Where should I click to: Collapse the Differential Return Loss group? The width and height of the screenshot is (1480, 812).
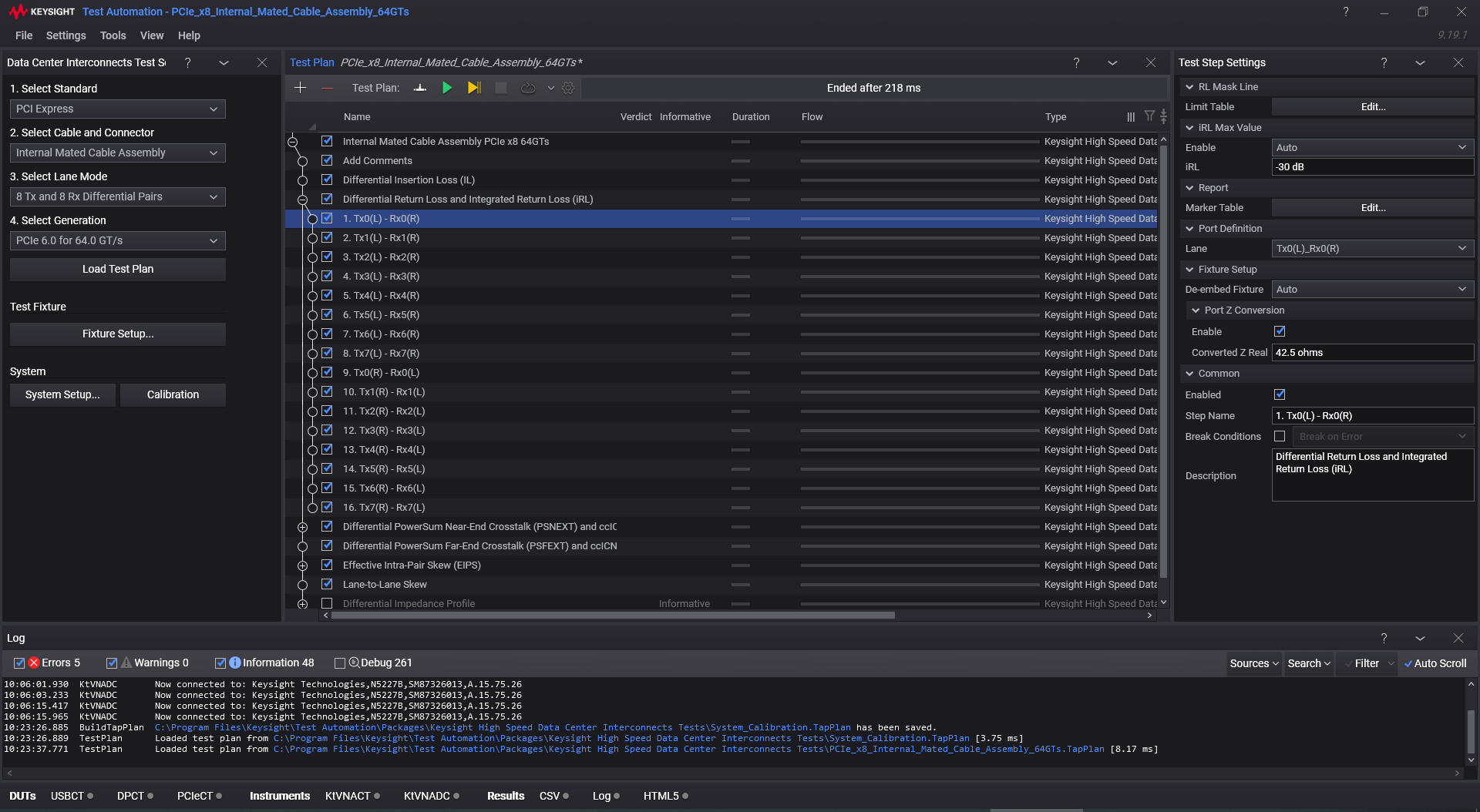301,199
